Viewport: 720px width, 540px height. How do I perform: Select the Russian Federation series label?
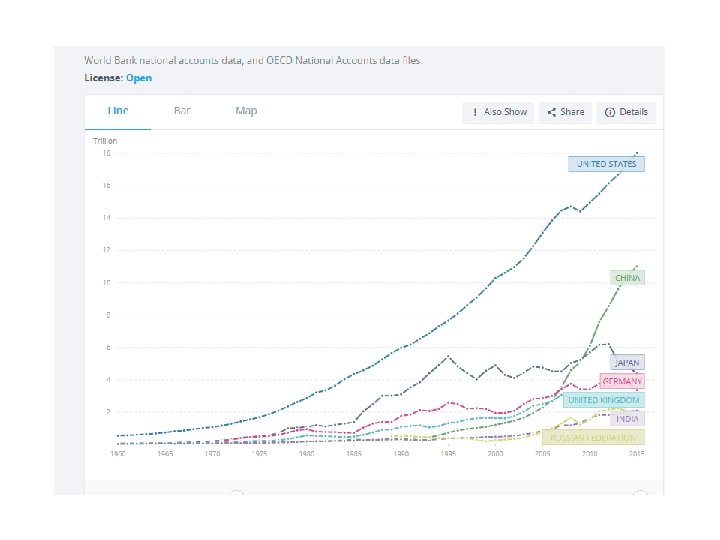593,437
